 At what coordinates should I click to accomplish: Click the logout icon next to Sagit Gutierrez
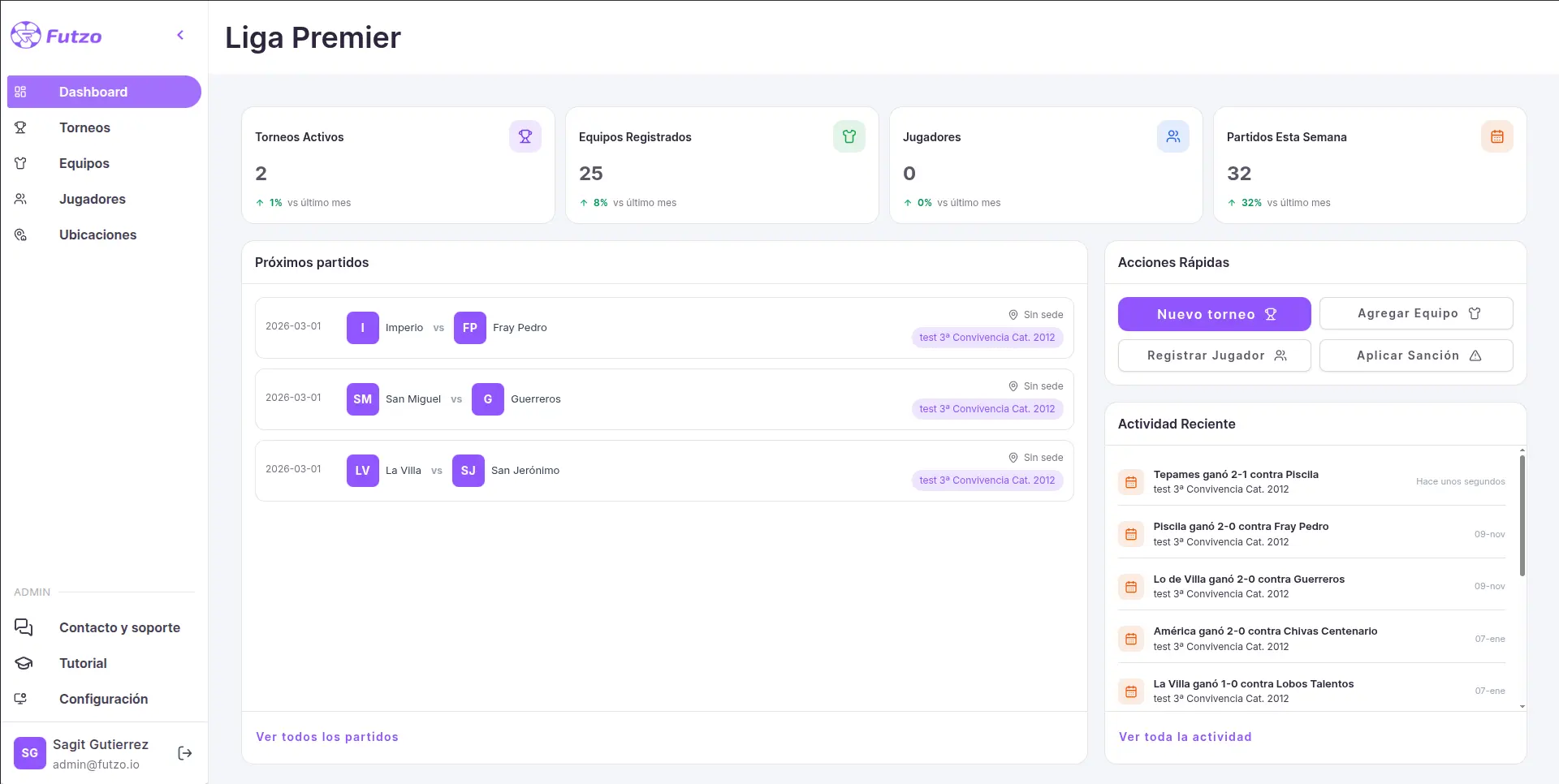[184, 753]
